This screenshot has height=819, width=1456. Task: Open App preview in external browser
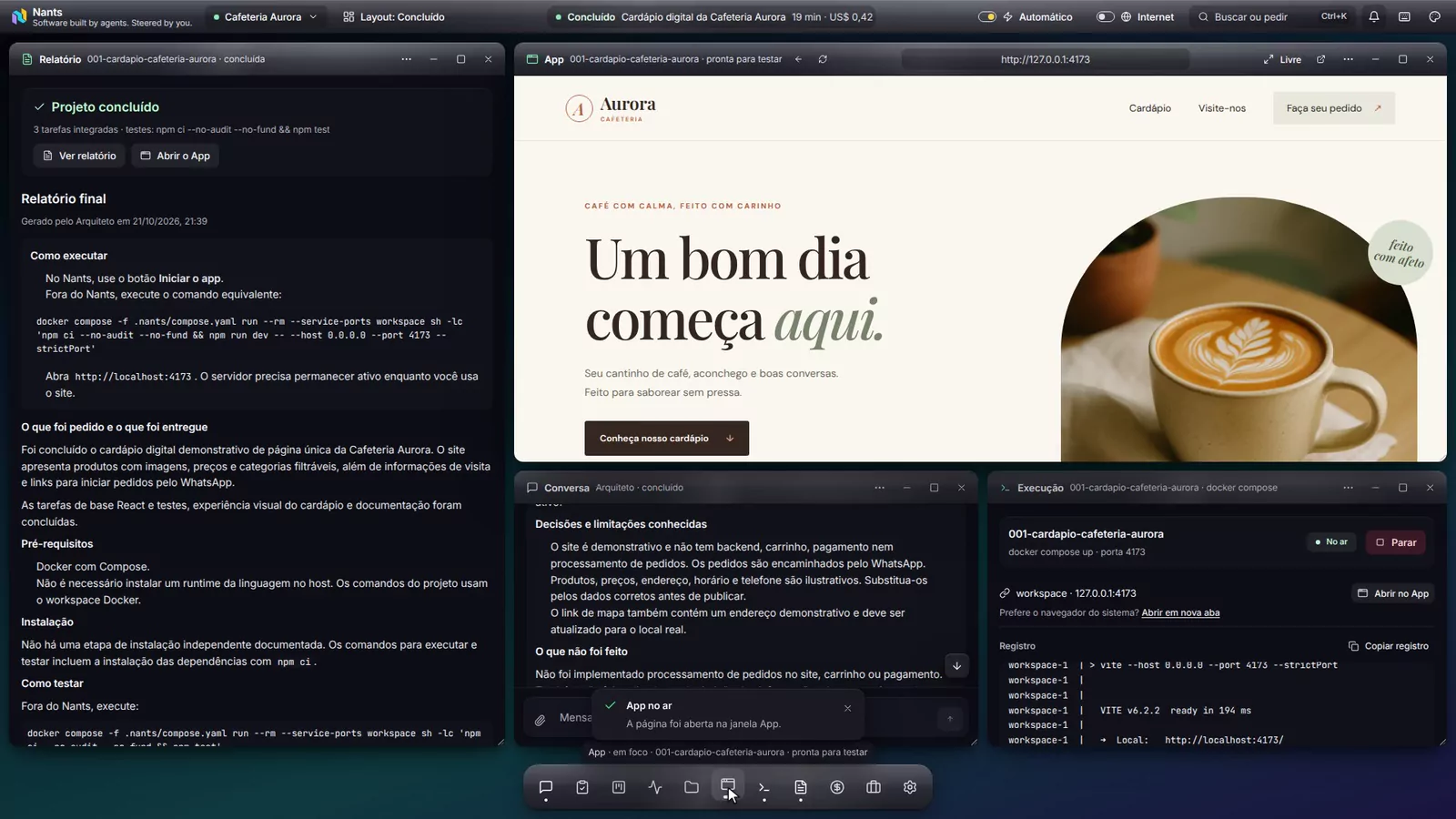tap(1321, 59)
